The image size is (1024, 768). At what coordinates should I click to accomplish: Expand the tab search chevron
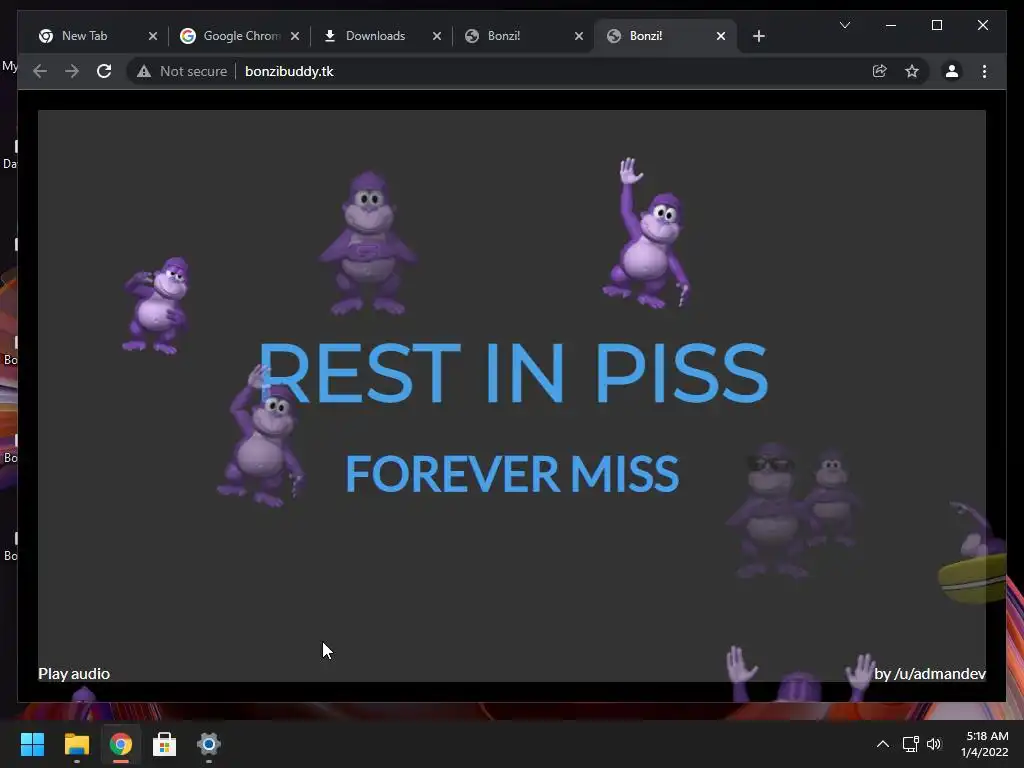pos(844,25)
